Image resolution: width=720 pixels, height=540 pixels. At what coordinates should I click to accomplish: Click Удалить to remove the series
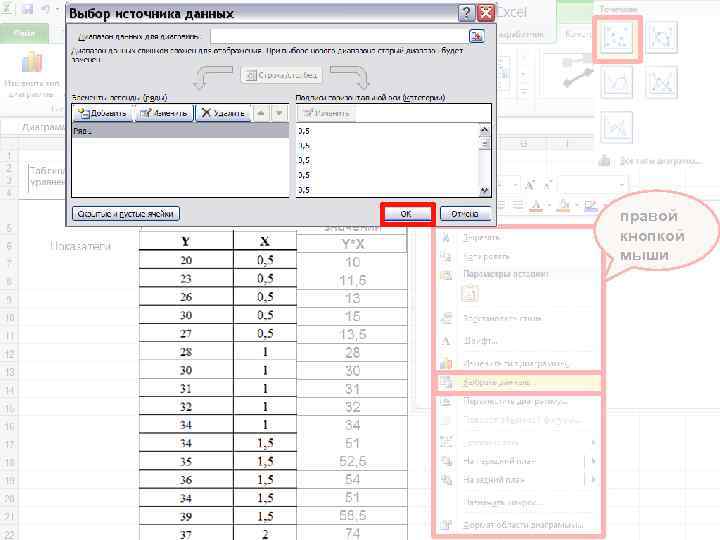tap(223, 113)
